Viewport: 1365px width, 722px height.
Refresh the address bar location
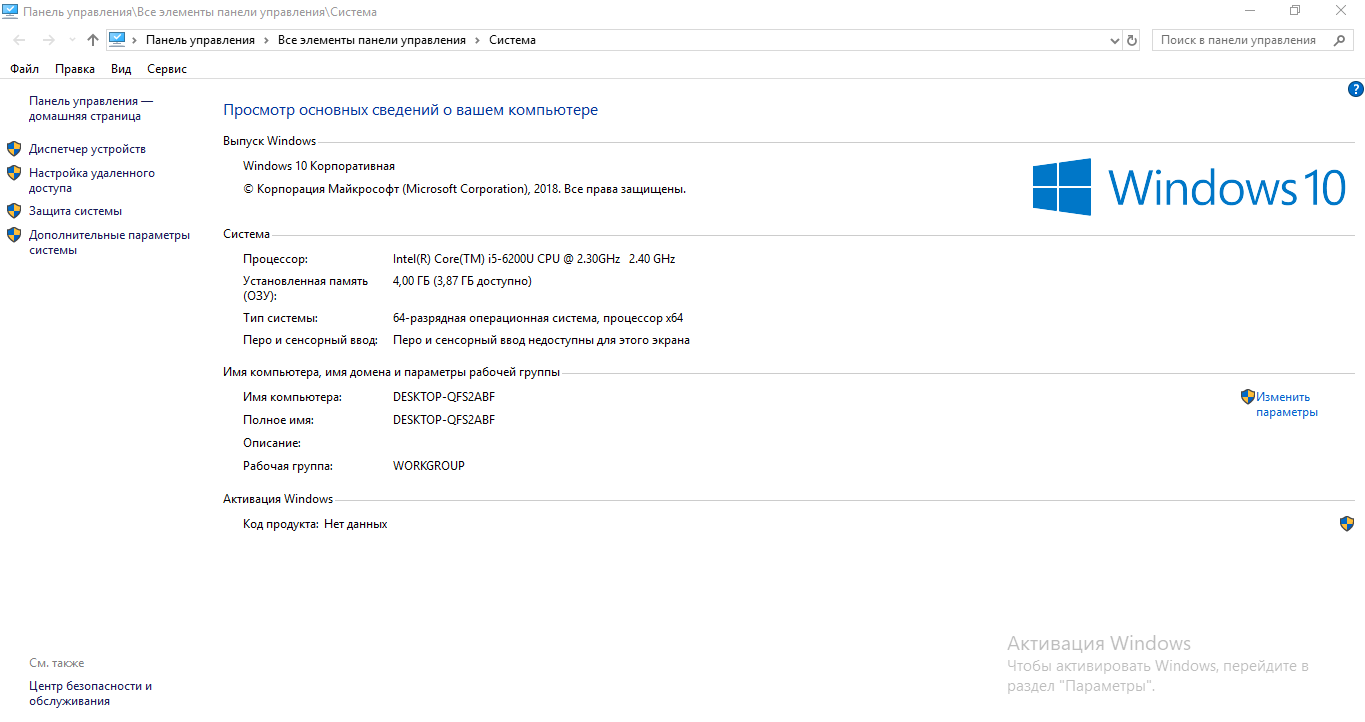(1132, 40)
